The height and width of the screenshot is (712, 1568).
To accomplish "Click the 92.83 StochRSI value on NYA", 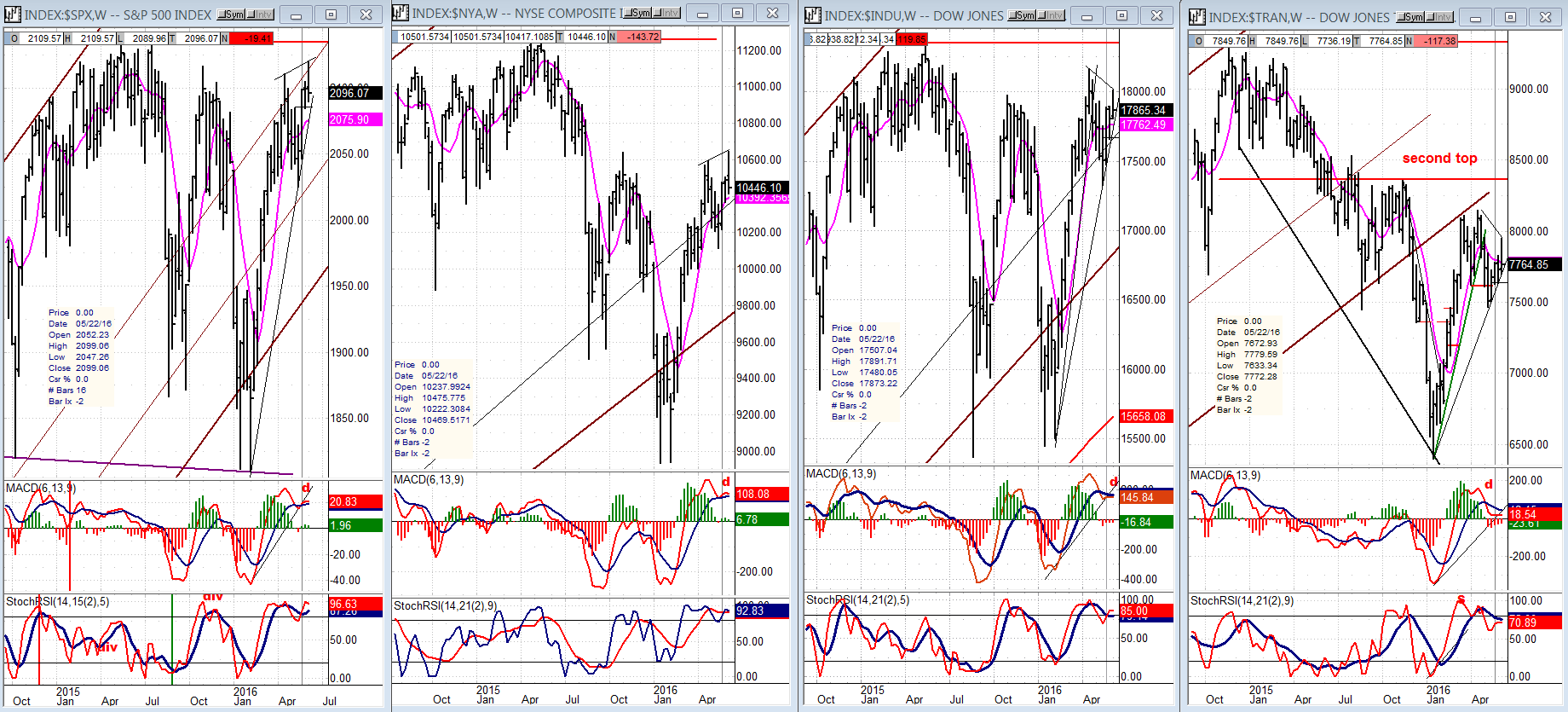I will point(763,611).
